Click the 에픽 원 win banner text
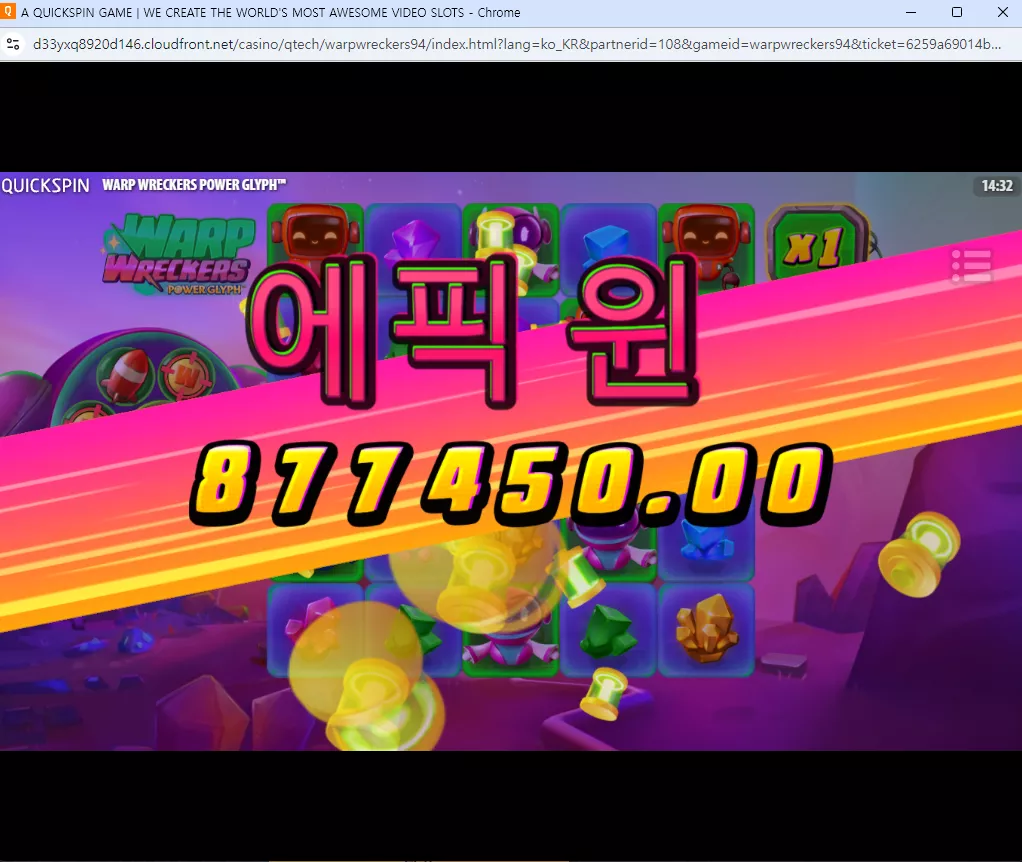The width and height of the screenshot is (1022, 862). pos(473,329)
